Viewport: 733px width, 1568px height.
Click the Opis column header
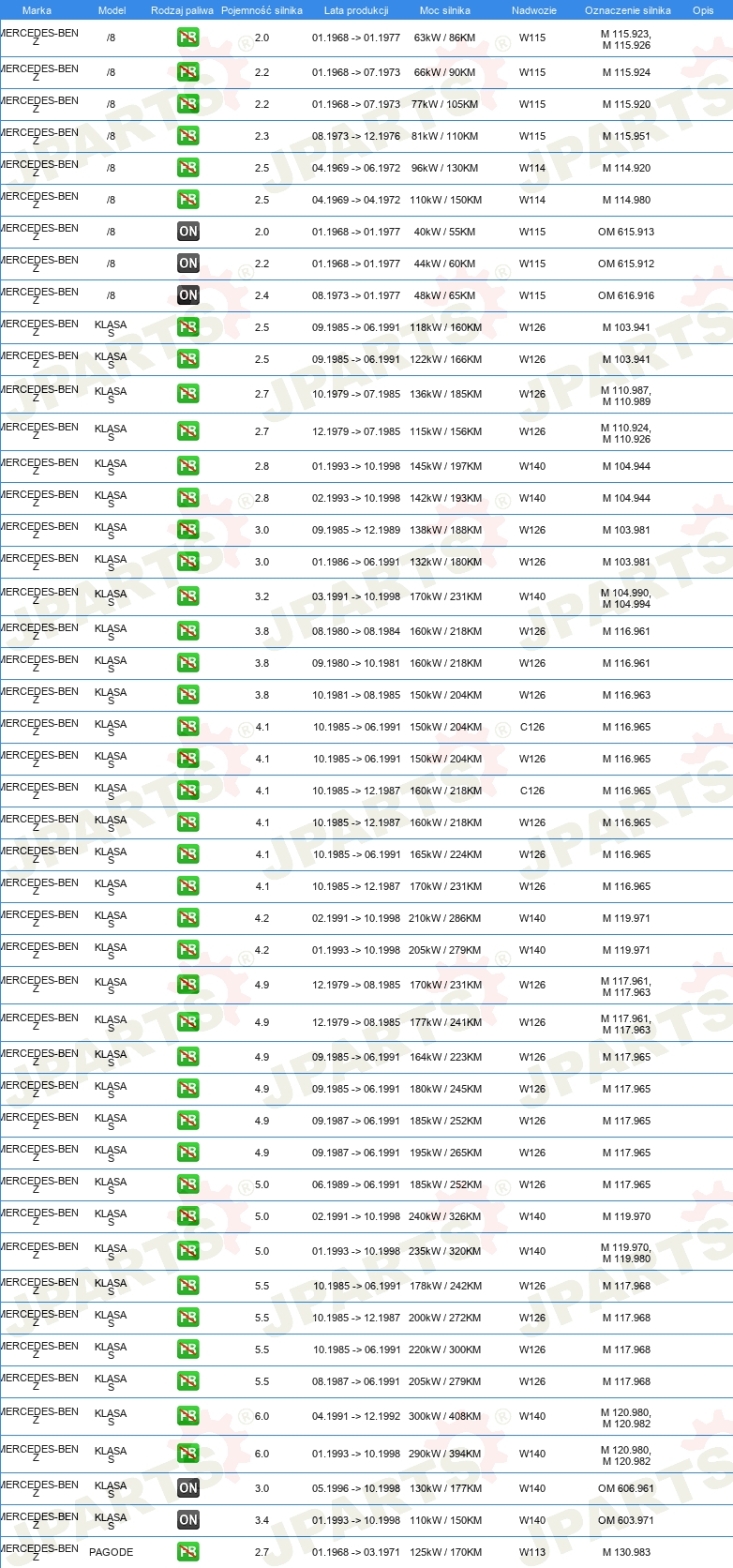pos(703,10)
